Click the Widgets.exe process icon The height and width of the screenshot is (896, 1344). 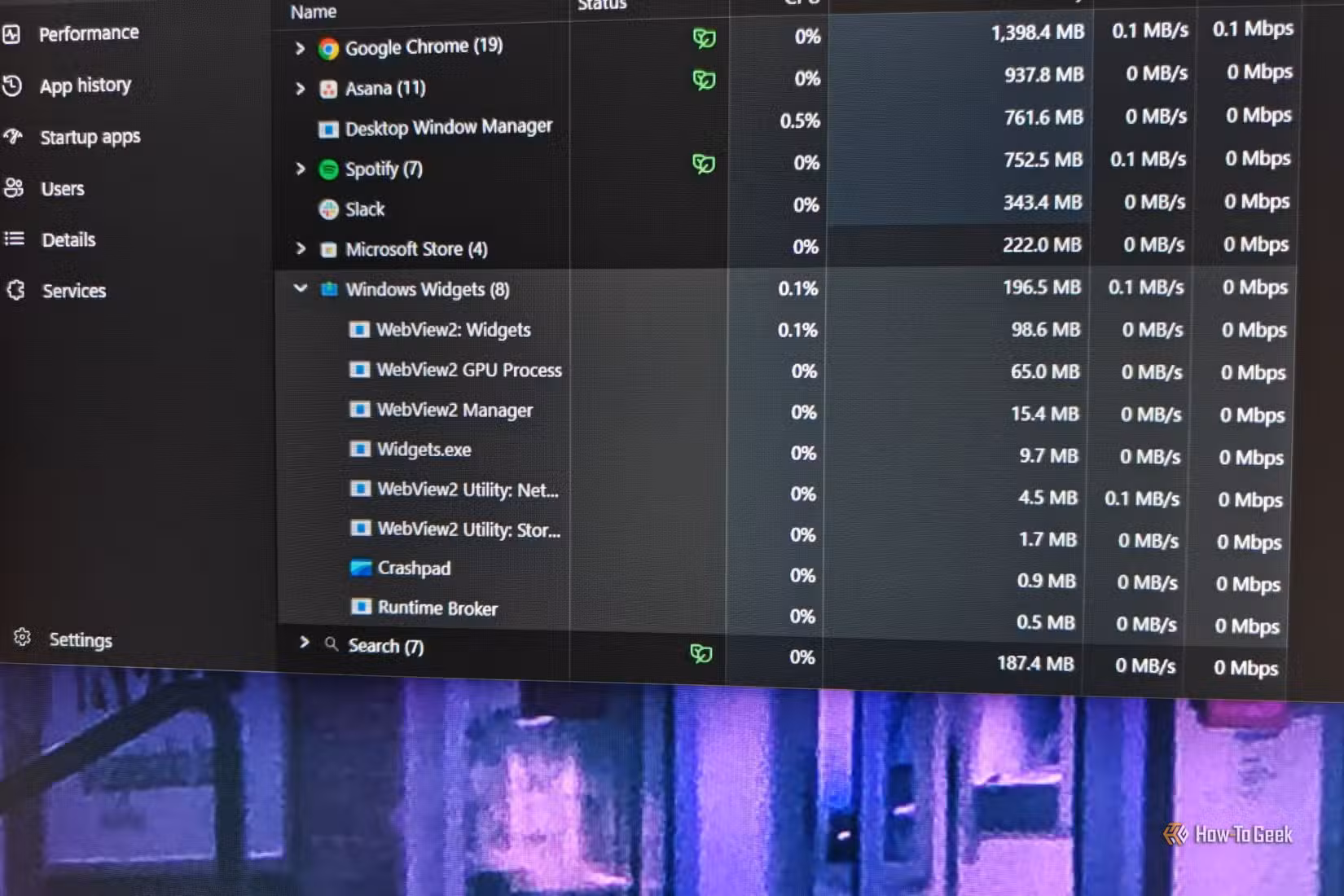360,449
